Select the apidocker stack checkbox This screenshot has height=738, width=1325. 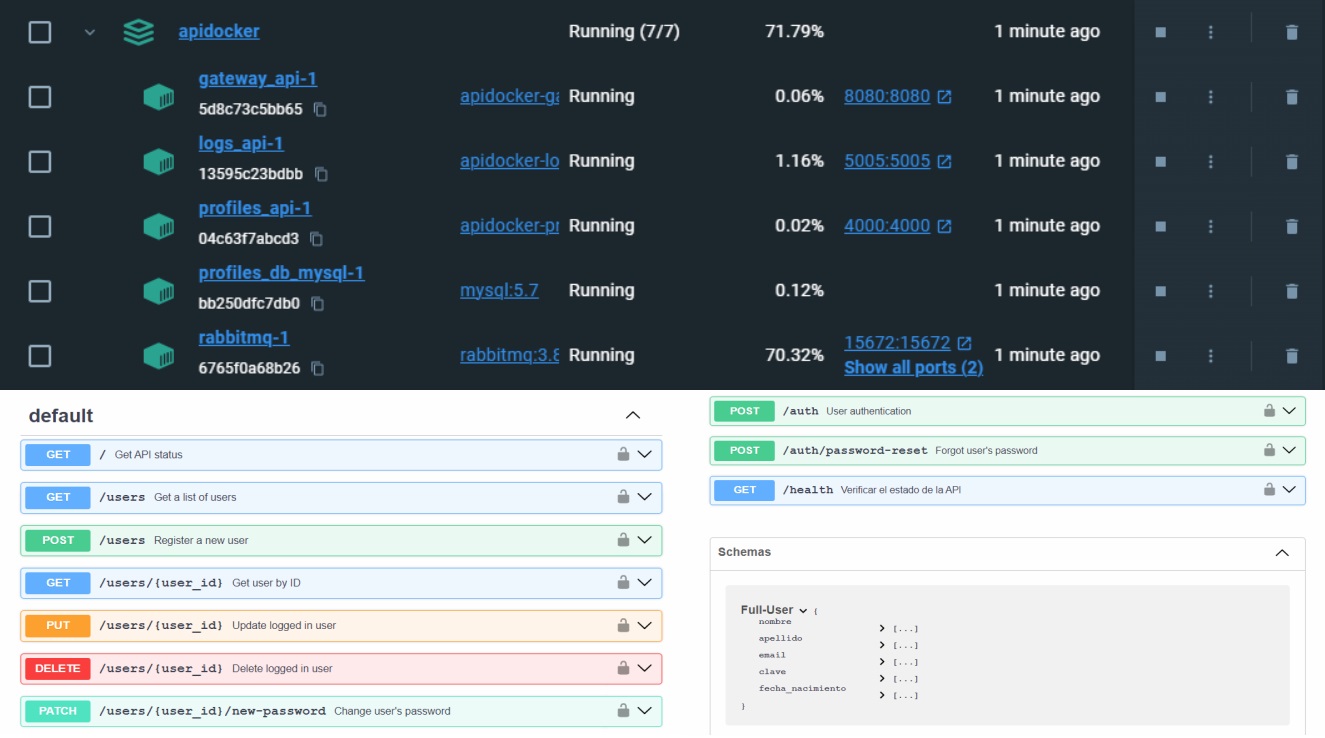coord(40,32)
